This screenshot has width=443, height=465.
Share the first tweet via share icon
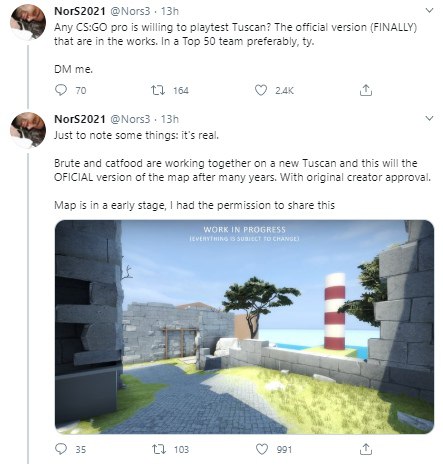[x=366, y=90]
